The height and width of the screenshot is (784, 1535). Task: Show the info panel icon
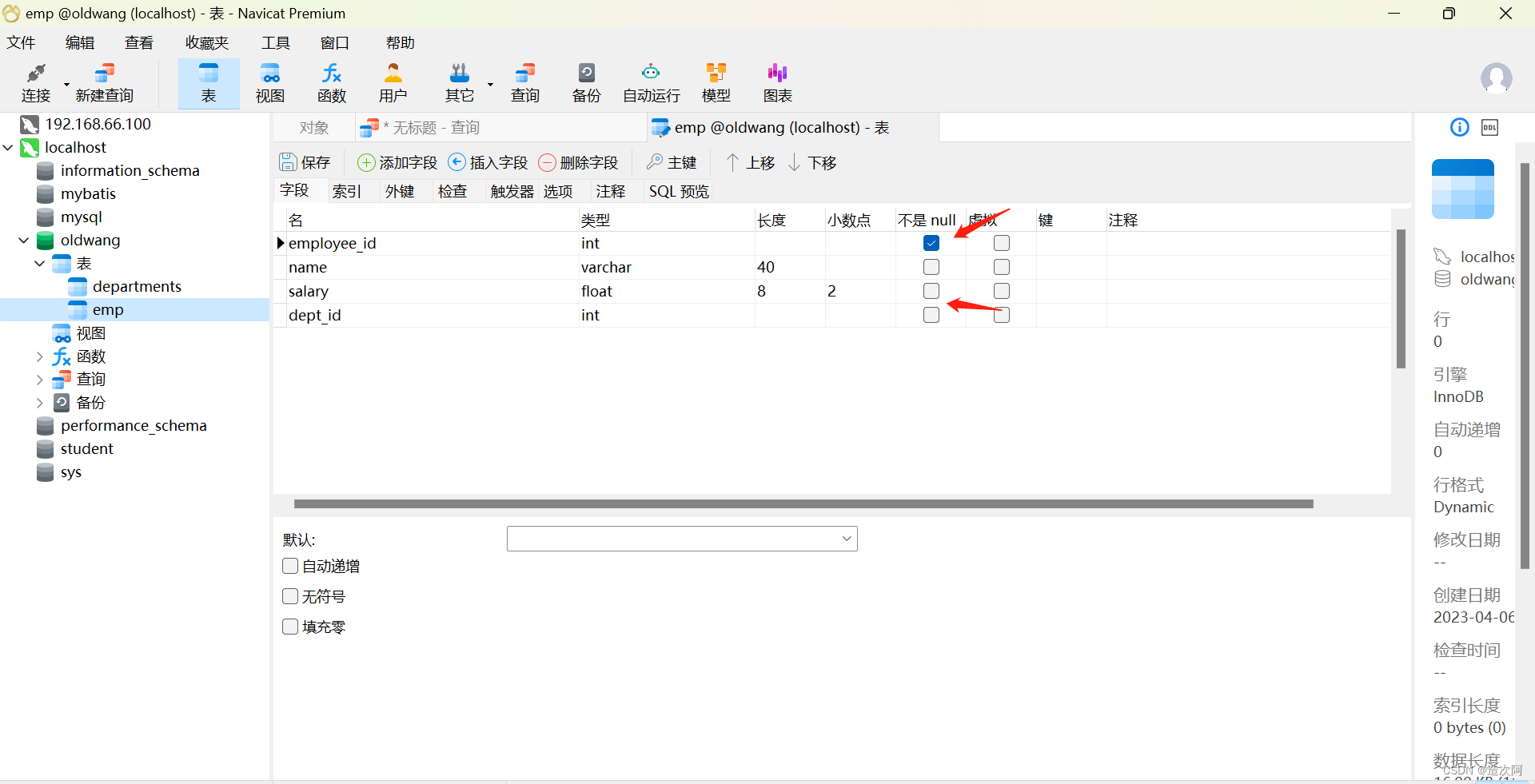1460,127
